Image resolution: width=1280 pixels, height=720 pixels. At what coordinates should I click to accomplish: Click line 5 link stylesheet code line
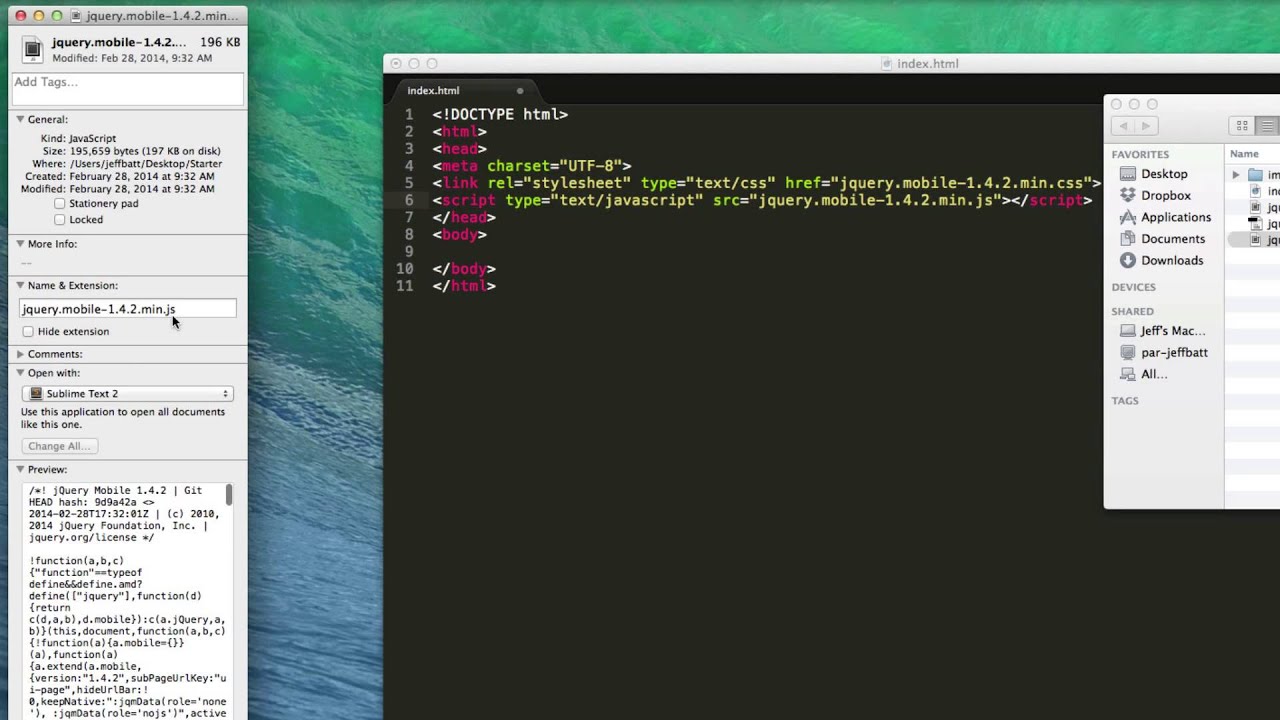click(766, 183)
